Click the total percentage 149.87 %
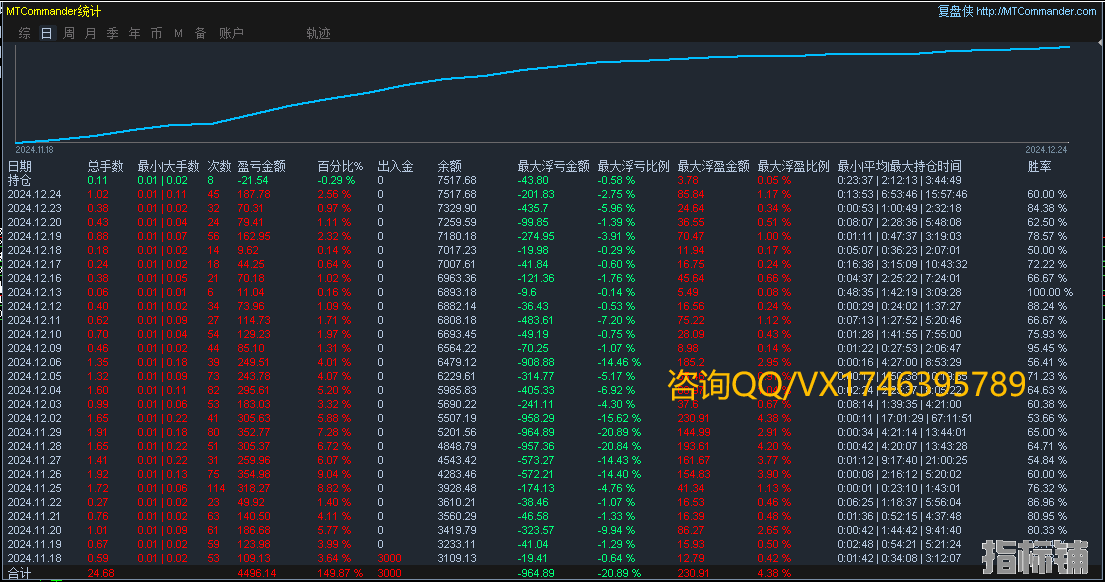The height and width of the screenshot is (582, 1105). pos(340,574)
